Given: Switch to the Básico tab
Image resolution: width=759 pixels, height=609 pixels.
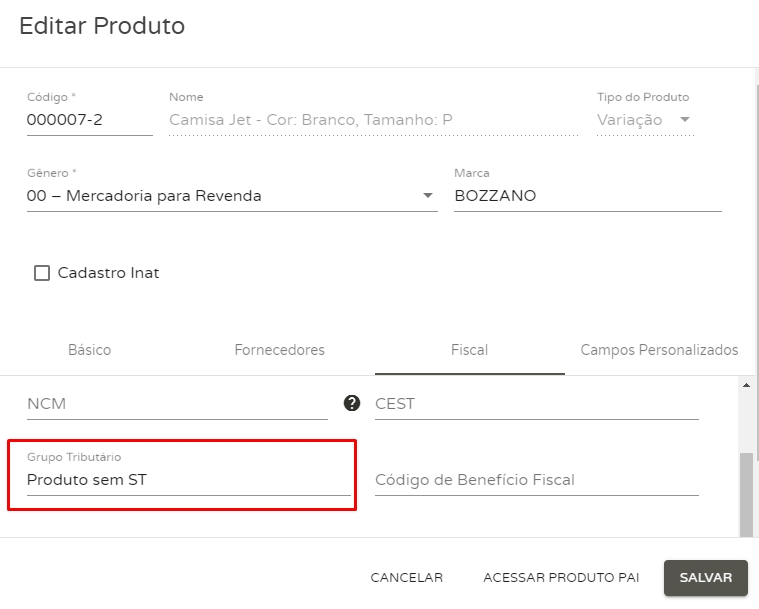Looking at the screenshot, I should (x=89, y=350).
